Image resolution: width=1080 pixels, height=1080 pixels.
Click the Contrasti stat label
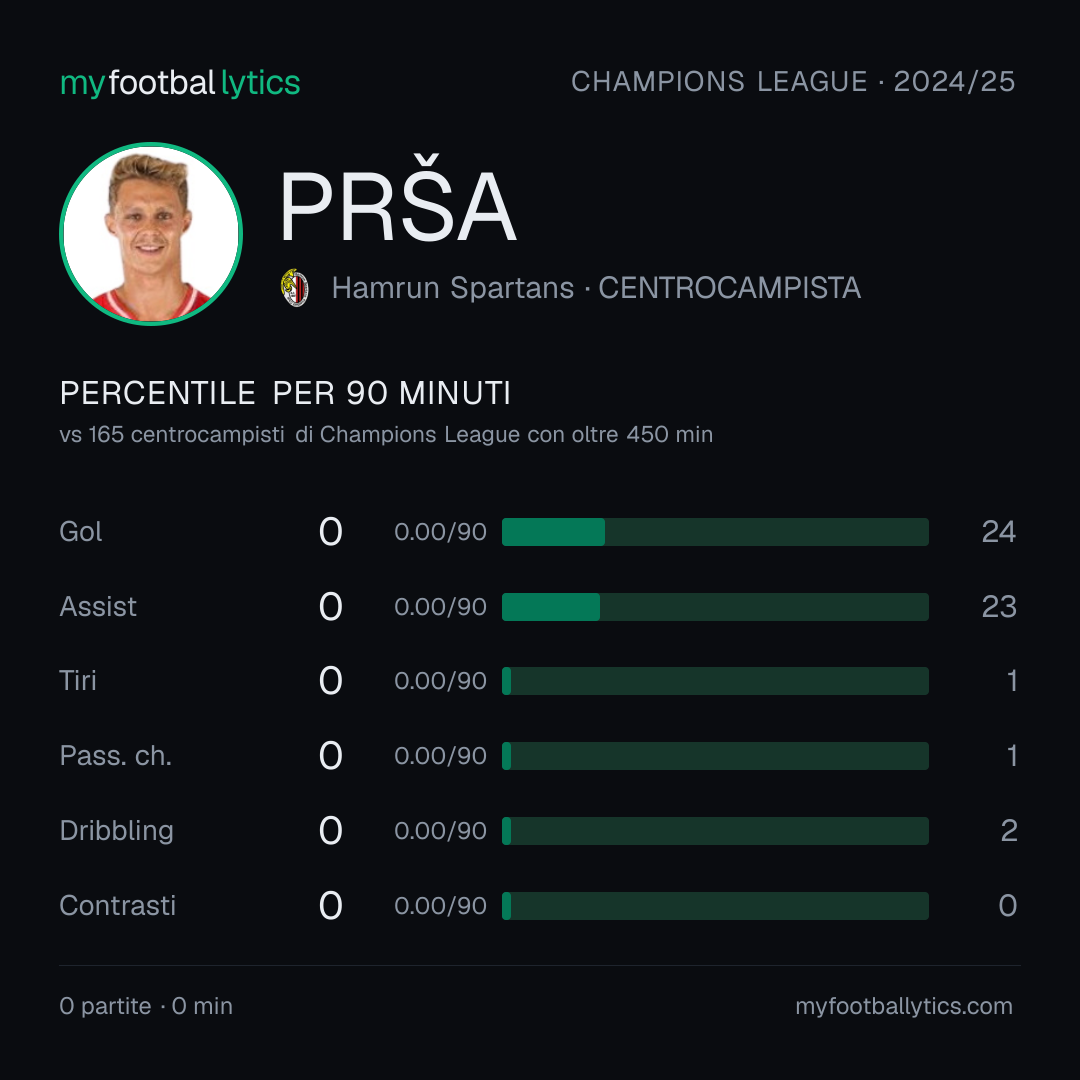[118, 906]
